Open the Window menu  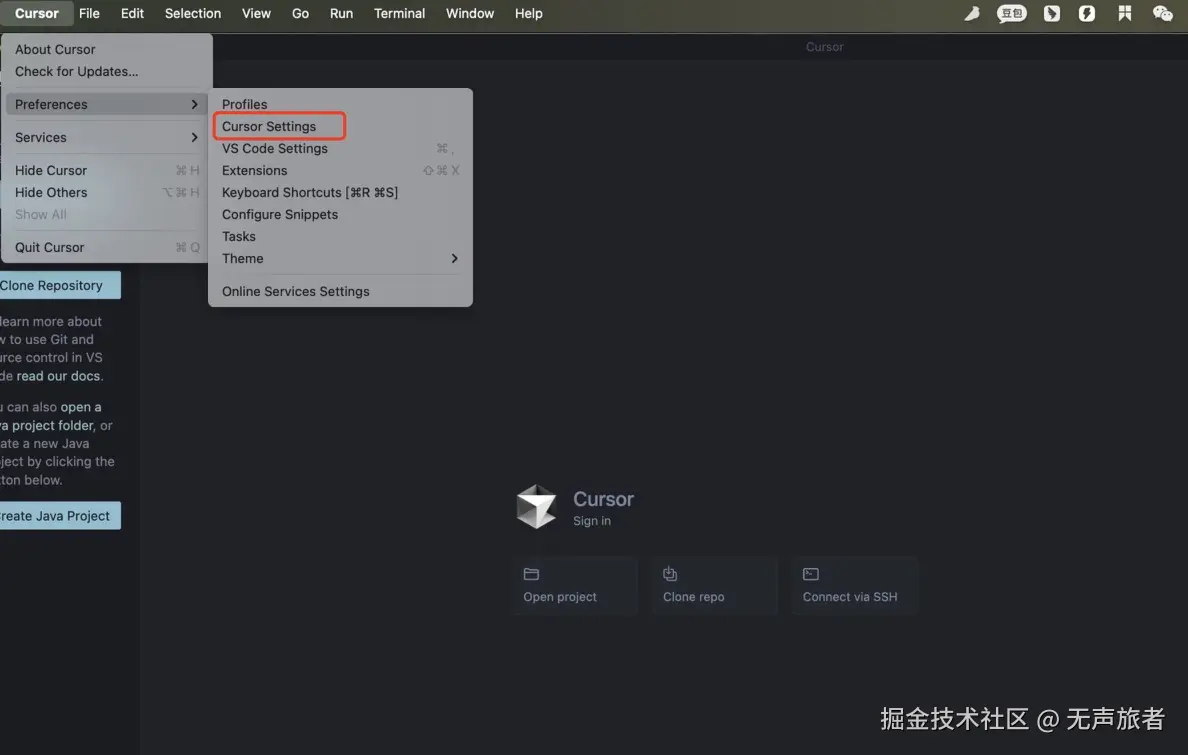point(470,14)
